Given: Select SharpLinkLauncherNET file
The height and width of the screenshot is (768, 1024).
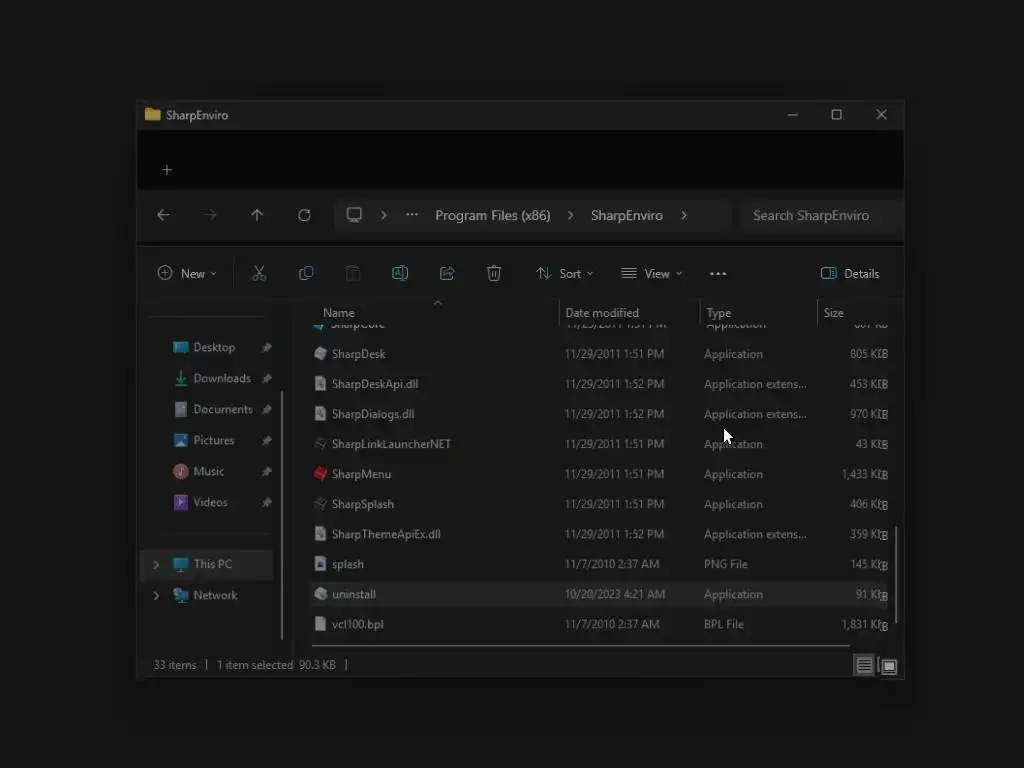Looking at the screenshot, I should (600, 444).
